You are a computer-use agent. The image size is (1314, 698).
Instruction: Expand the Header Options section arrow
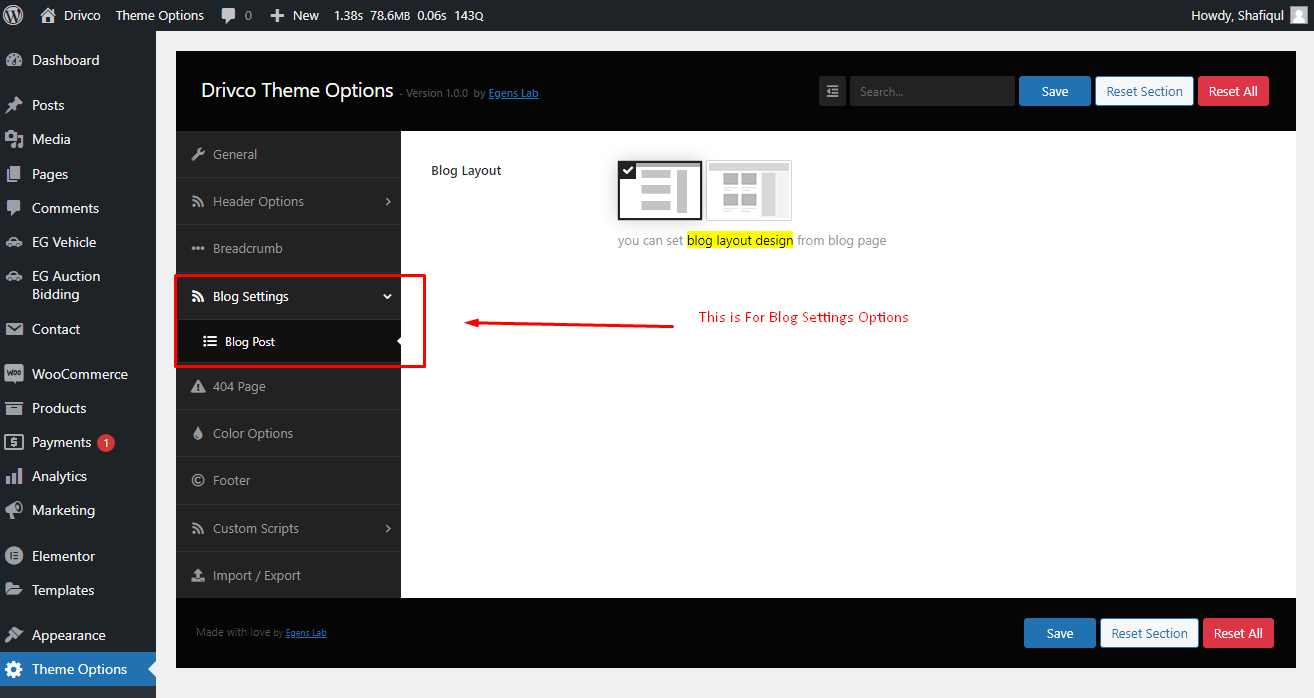pyautogui.click(x=388, y=201)
